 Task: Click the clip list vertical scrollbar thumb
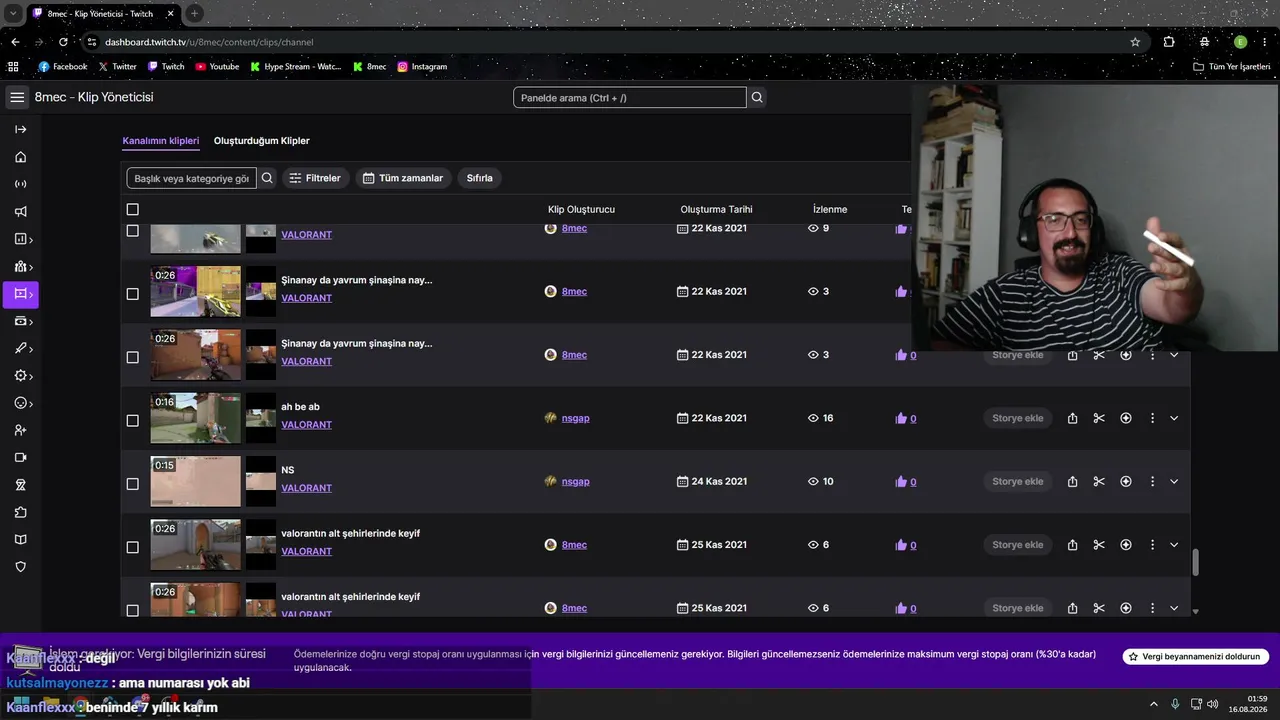point(1195,563)
